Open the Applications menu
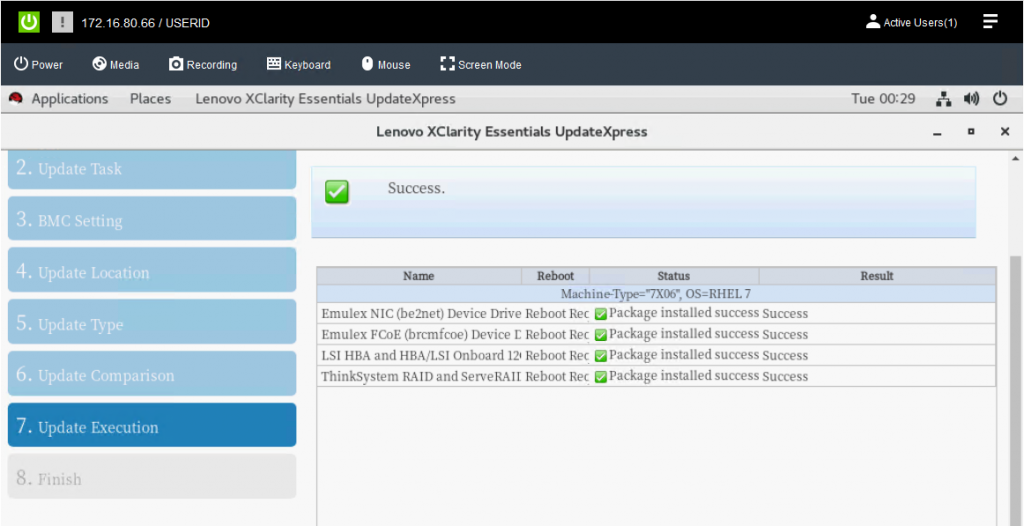 coord(70,99)
